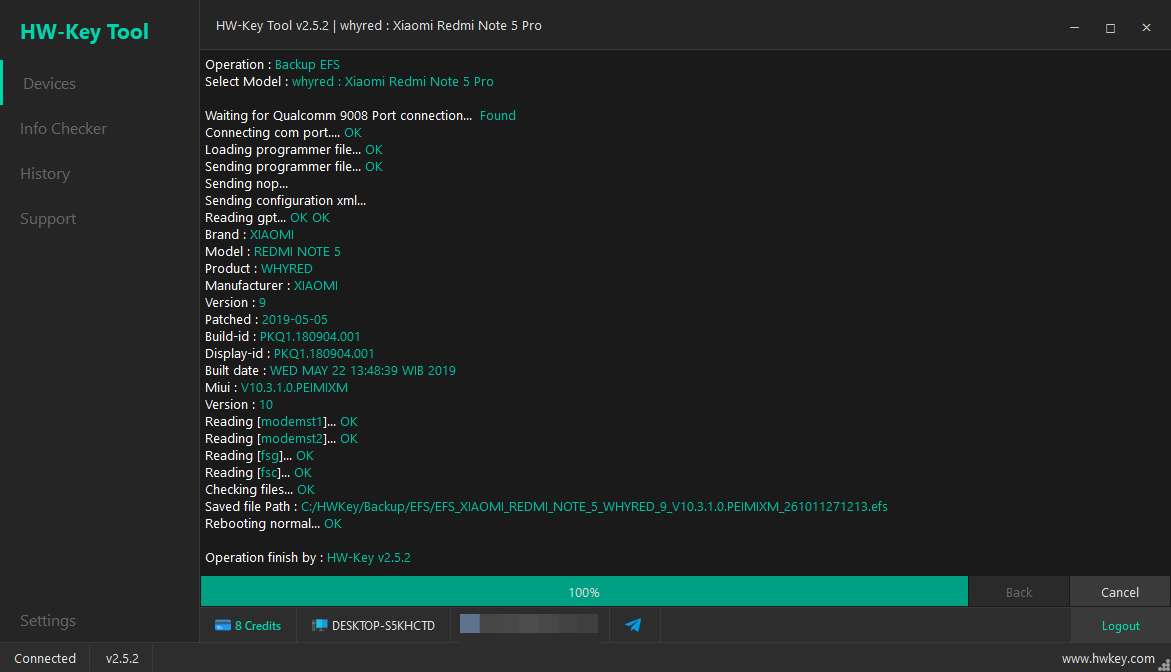Viewport: 1171px width, 672px height.
Task: Click the 100% progress bar
Action: pos(584,591)
